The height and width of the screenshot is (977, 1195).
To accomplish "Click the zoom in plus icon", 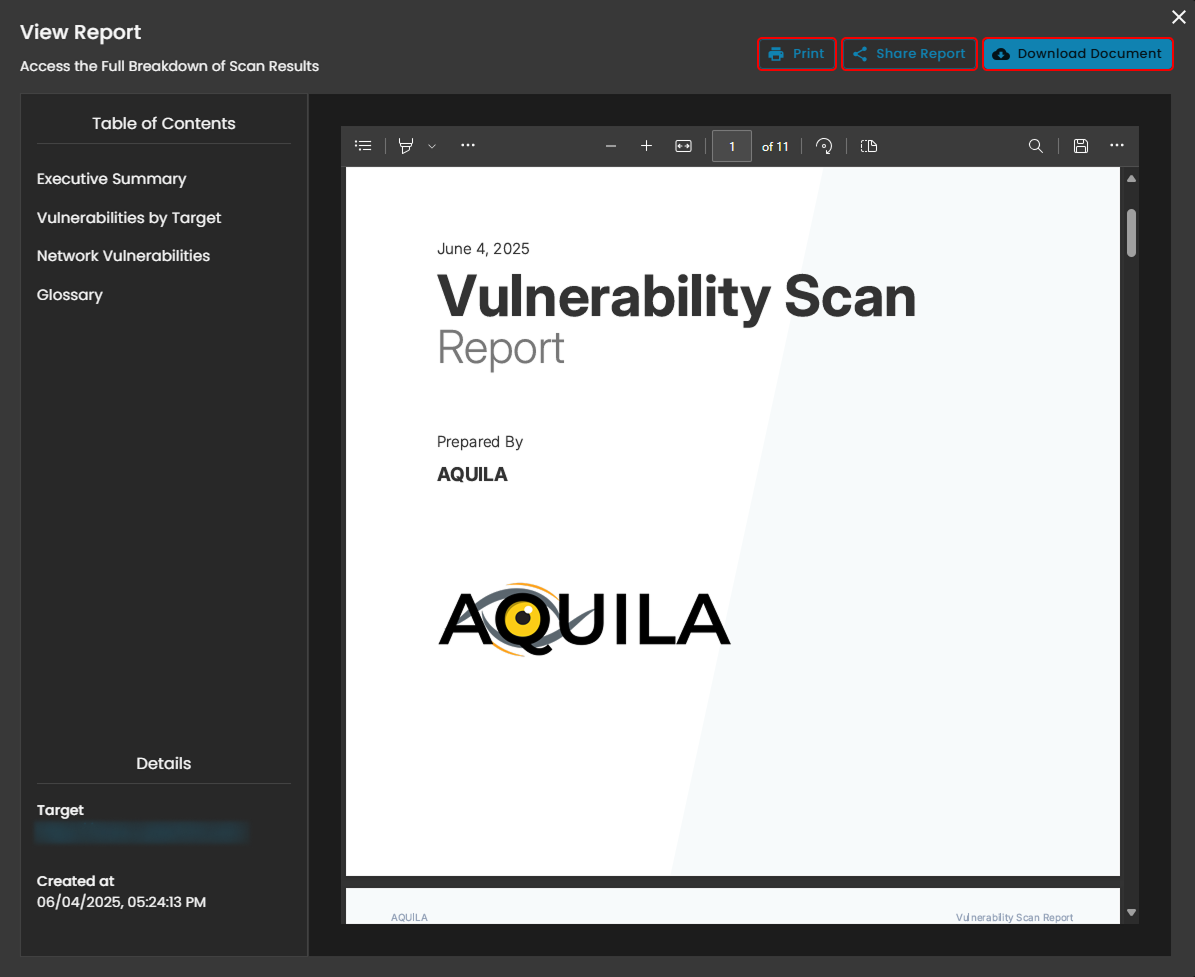I will click(646, 146).
